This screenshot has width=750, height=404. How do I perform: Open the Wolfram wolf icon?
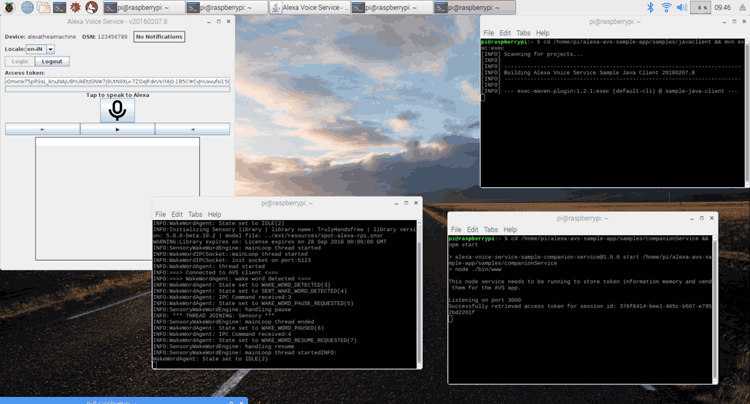pyautogui.click(x=91, y=7)
